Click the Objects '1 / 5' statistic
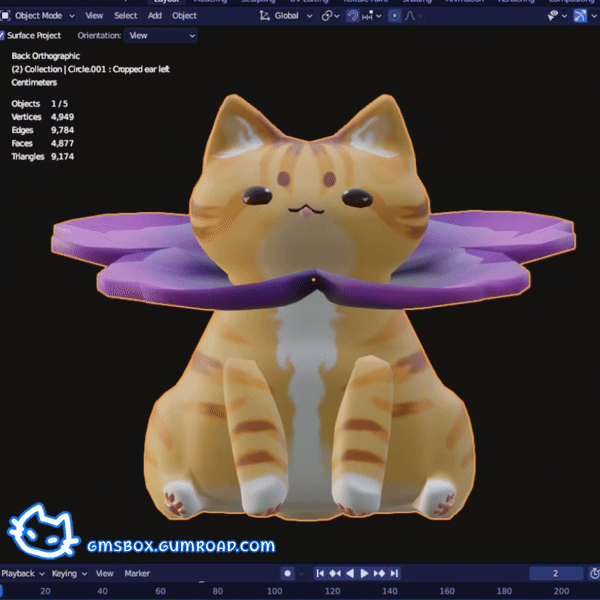600x600 pixels. click(x=59, y=104)
